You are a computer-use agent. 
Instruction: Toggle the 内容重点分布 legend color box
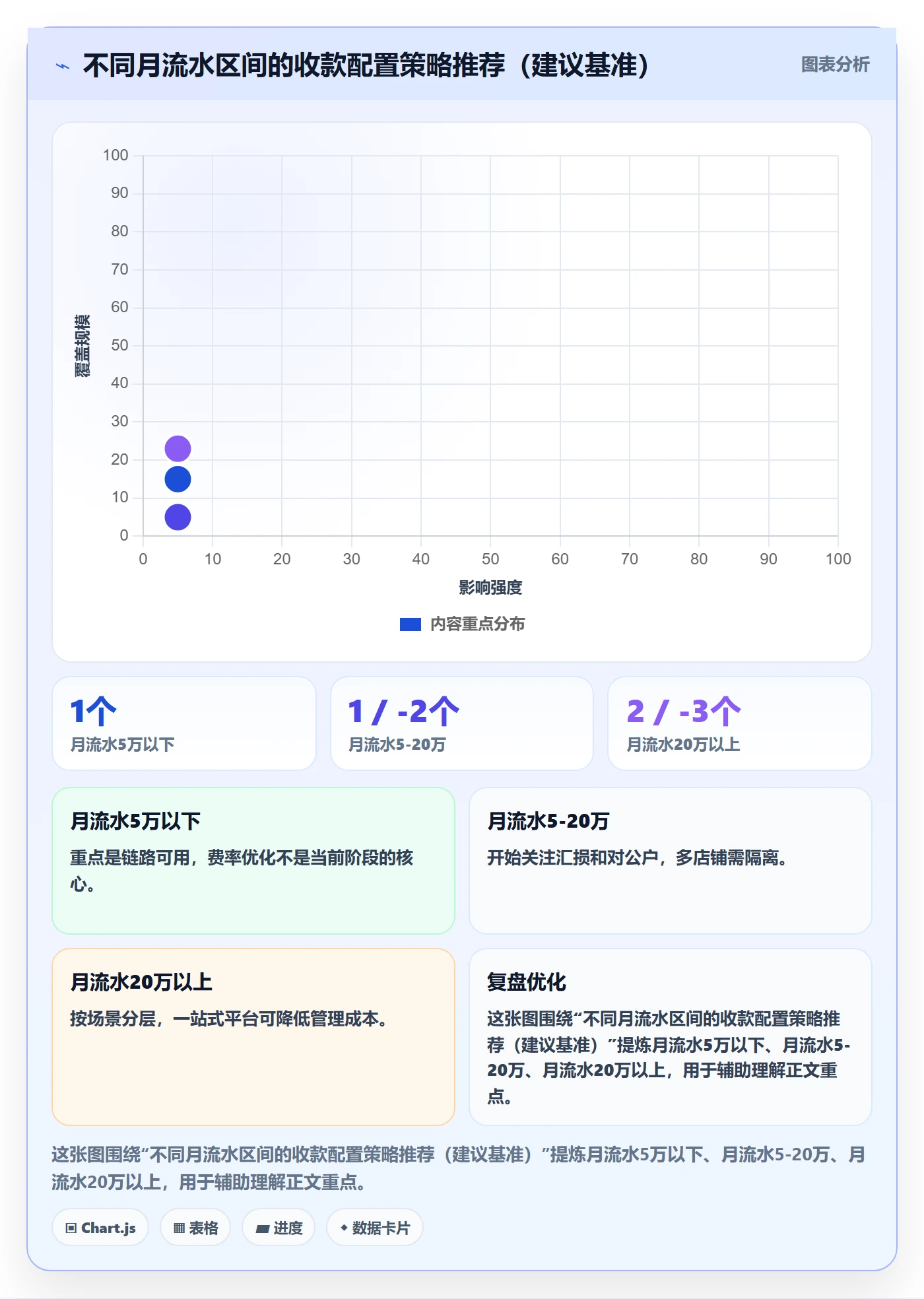[x=411, y=624]
